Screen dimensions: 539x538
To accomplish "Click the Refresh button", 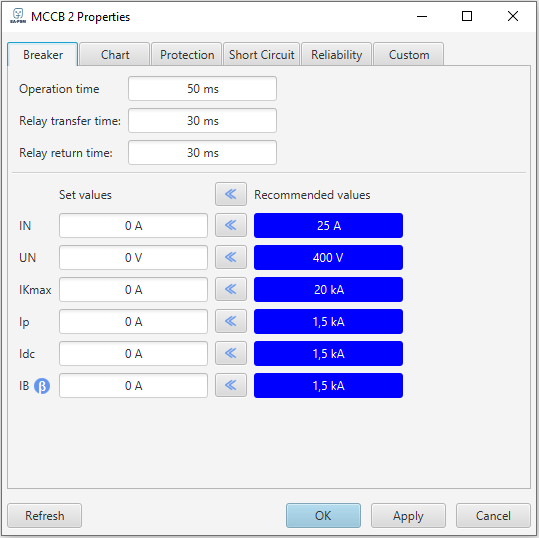I will click(45, 516).
